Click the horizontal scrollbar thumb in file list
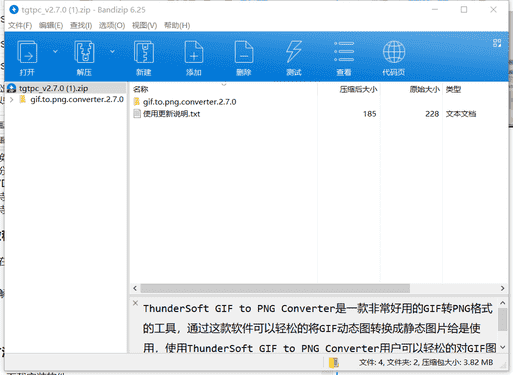 (x=275, y=288)
